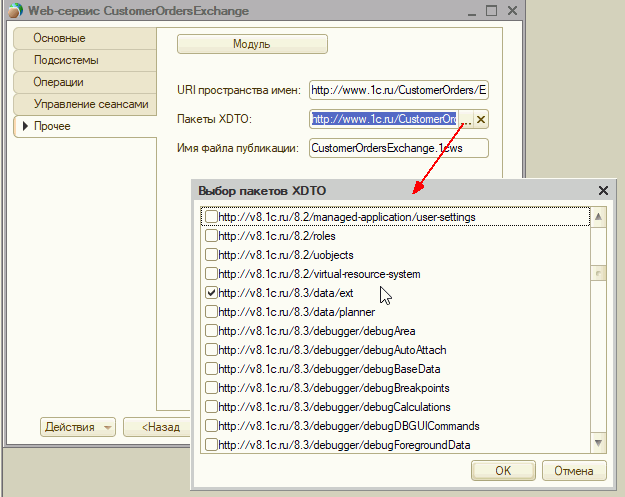
Task: Check the 8.2/roles package
Action: click(x=211, y=236)
